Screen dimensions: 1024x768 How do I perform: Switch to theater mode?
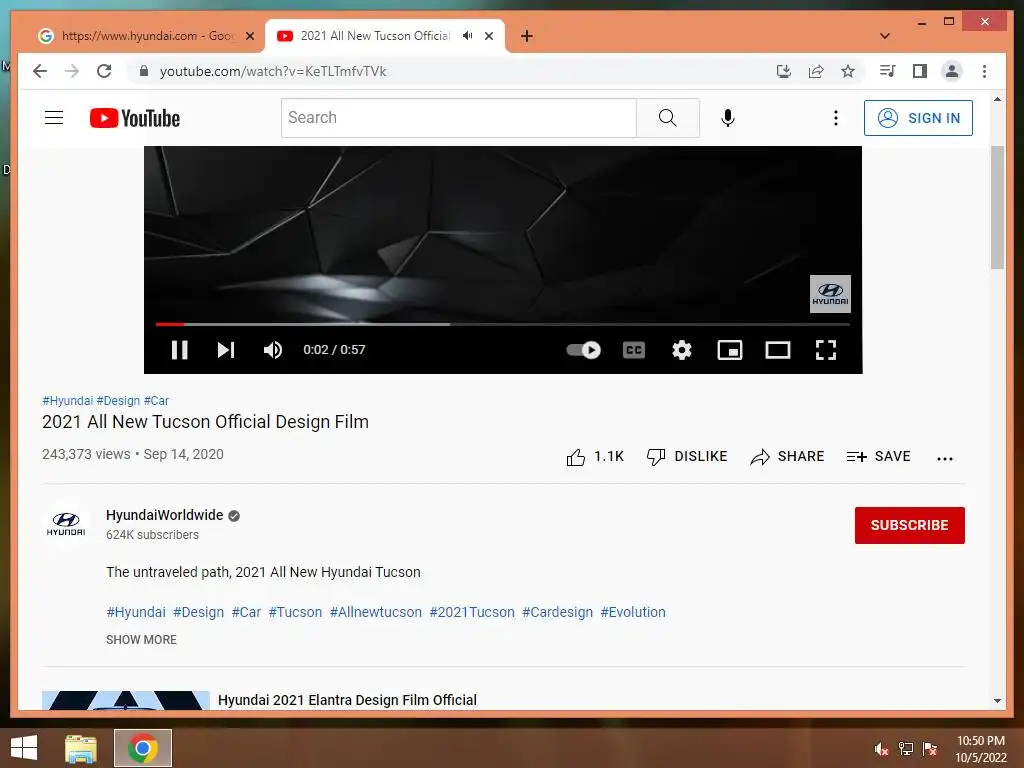(778, 350)
